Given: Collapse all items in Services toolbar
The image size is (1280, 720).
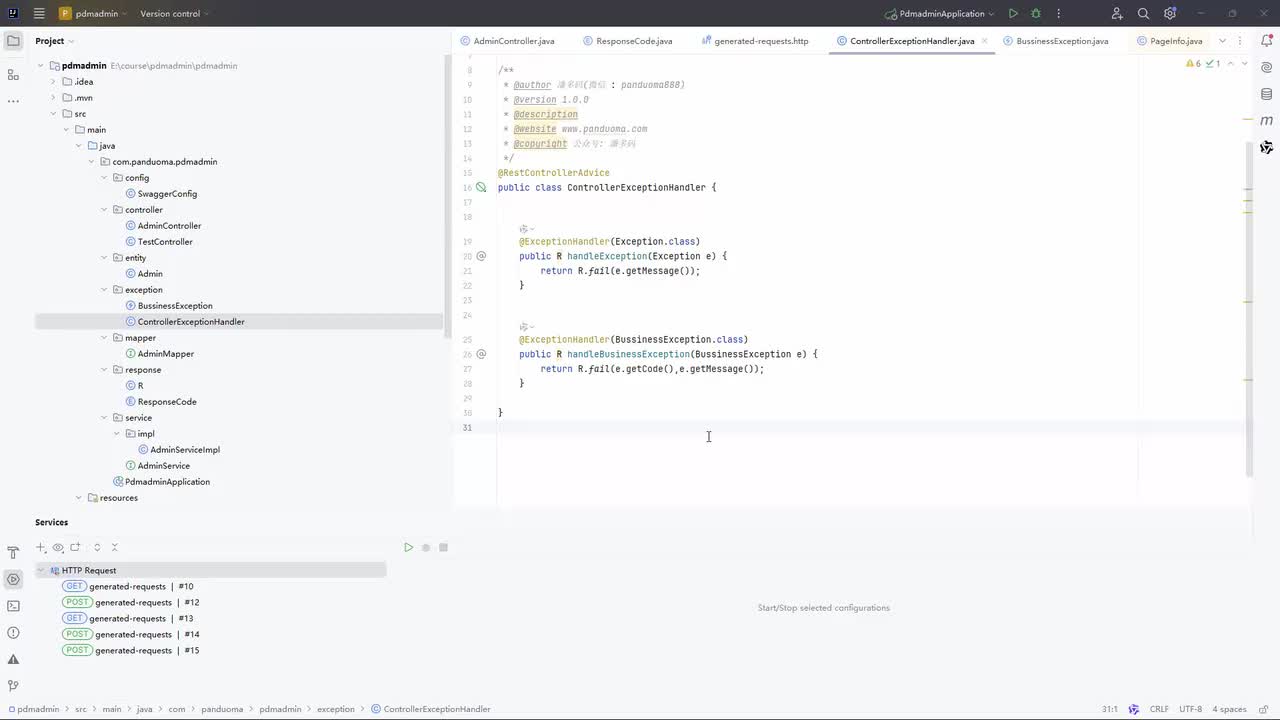Looking at the screenshot, I should [115, 548].
